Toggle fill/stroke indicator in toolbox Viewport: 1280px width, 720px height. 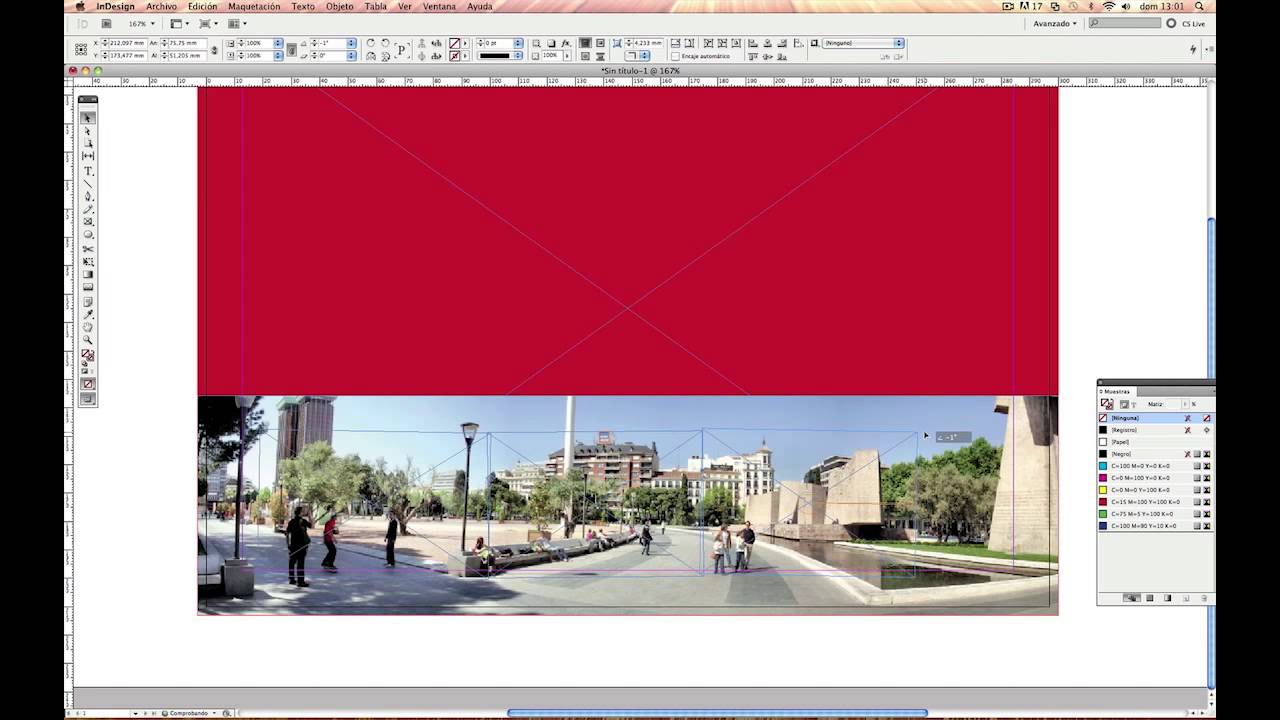pos(88,355)
